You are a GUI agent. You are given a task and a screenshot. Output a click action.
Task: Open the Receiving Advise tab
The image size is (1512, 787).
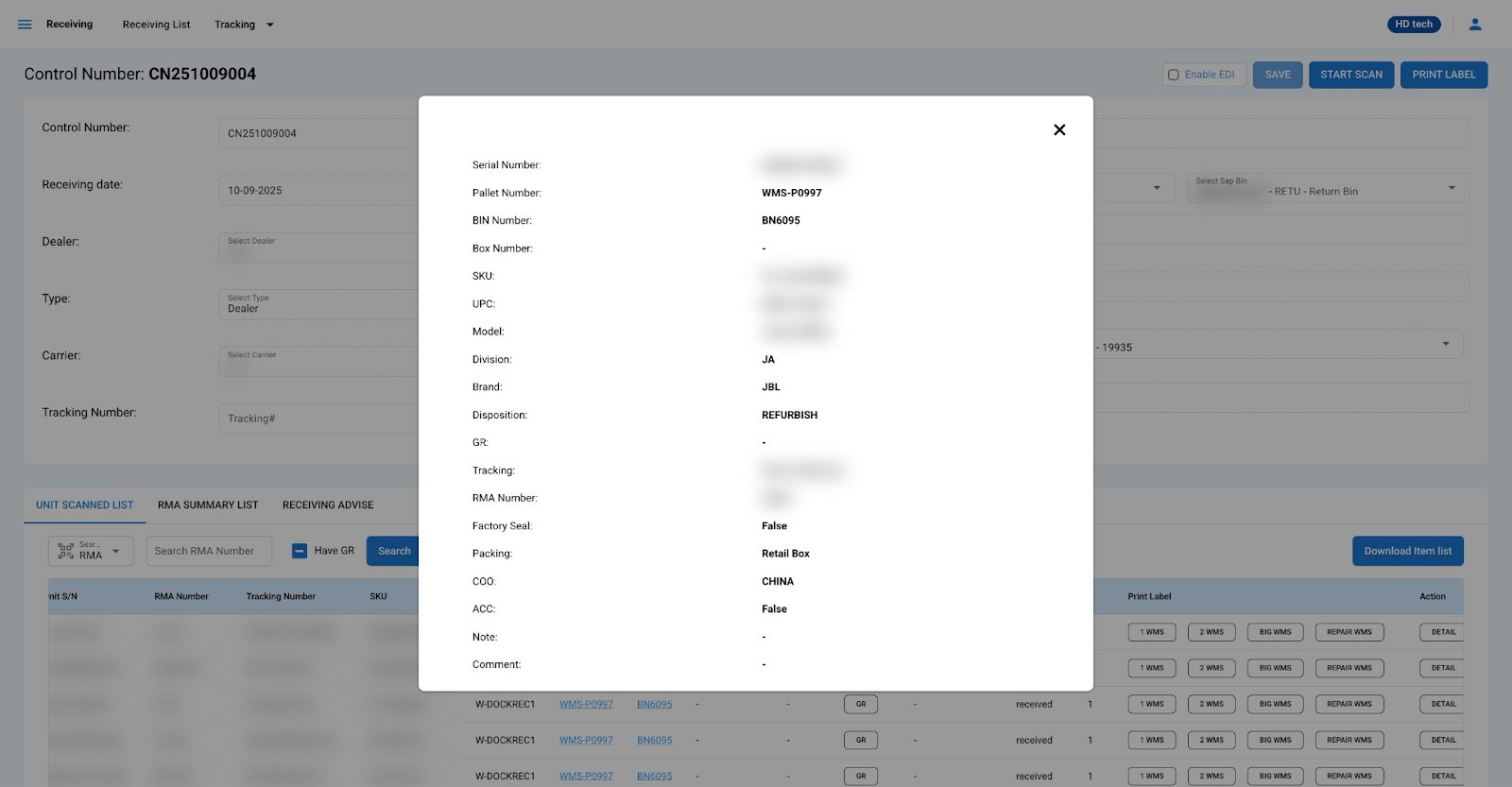(328, 505)
